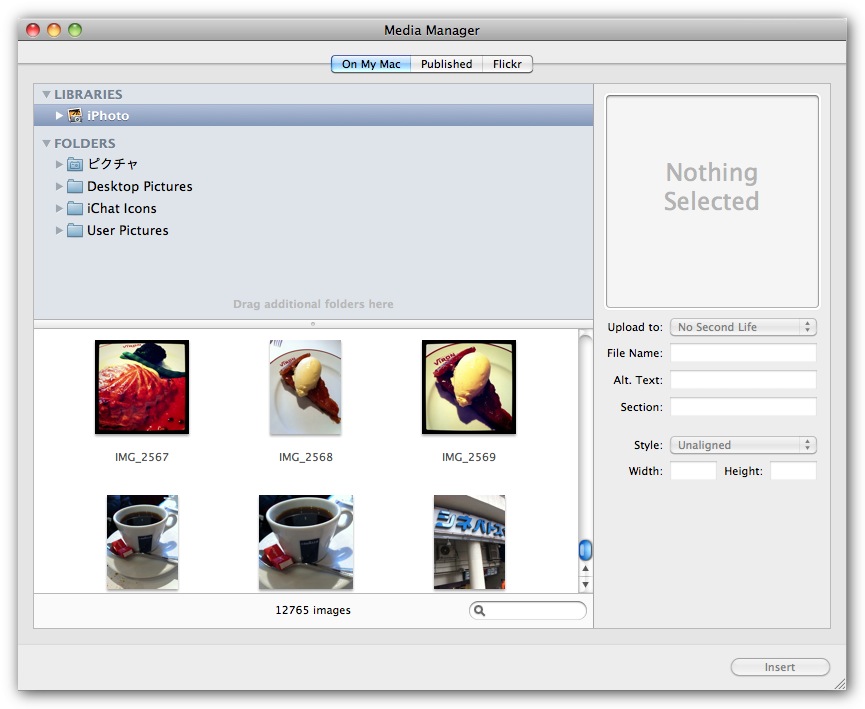This screenshot has height=709, width=865.
Task: Select the On My Mac tab
Action: (370, 64)
